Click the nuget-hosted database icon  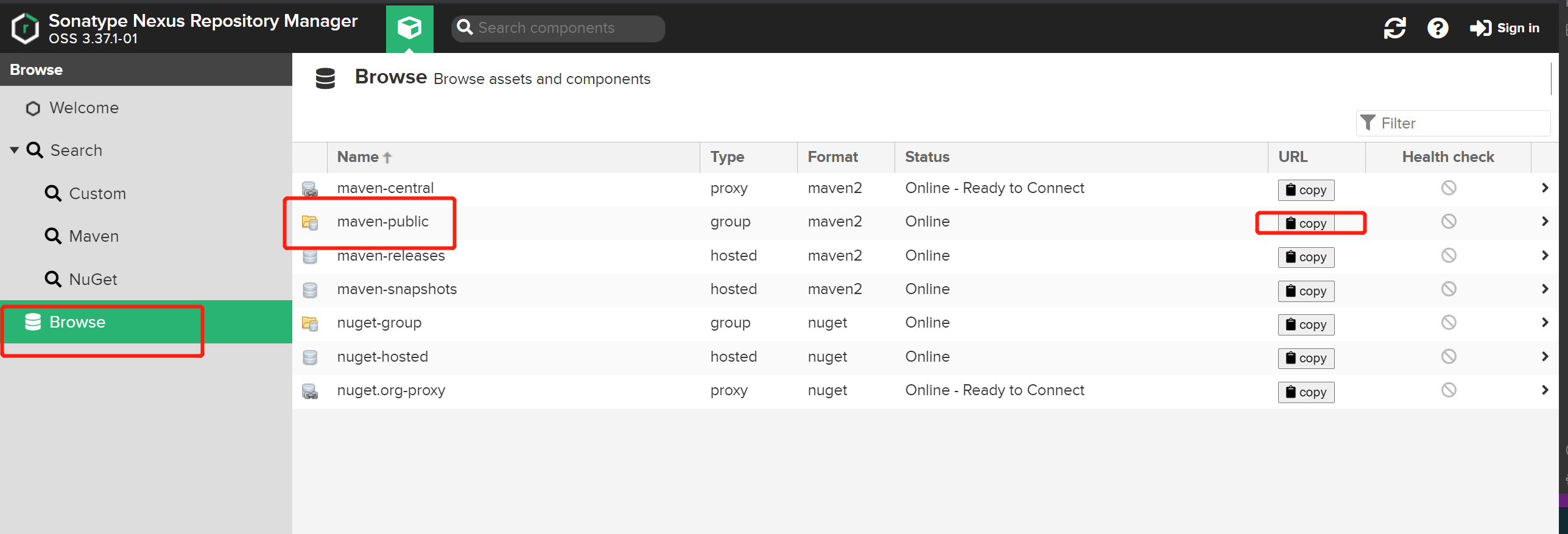310,357
